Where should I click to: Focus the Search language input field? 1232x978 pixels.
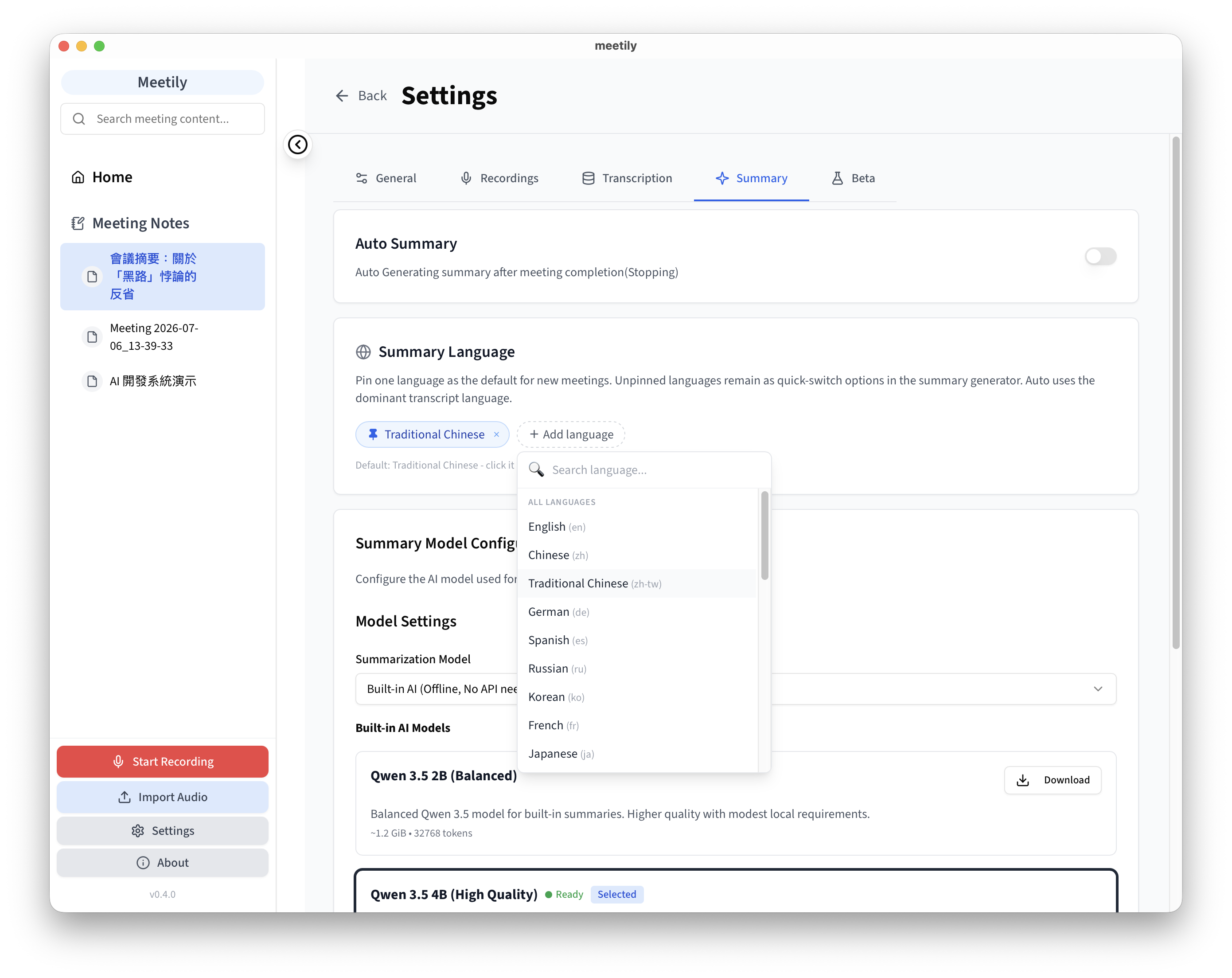(x=644, y=470)
